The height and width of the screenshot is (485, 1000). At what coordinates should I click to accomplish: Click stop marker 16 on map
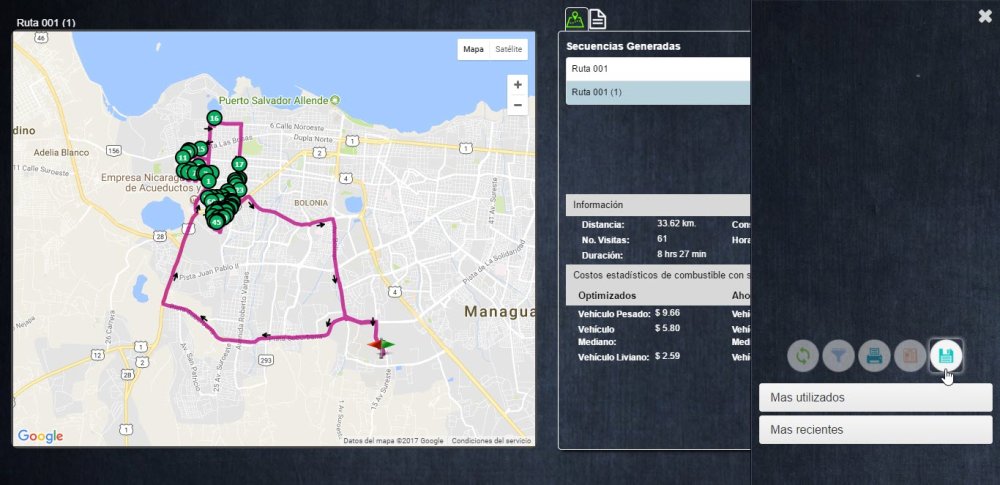pos(214,118)
